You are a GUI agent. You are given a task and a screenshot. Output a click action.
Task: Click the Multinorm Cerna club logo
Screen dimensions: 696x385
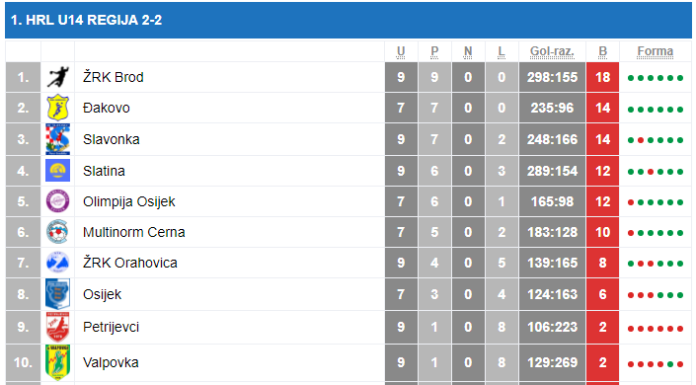pyautogui.click(x=58, y=232)
